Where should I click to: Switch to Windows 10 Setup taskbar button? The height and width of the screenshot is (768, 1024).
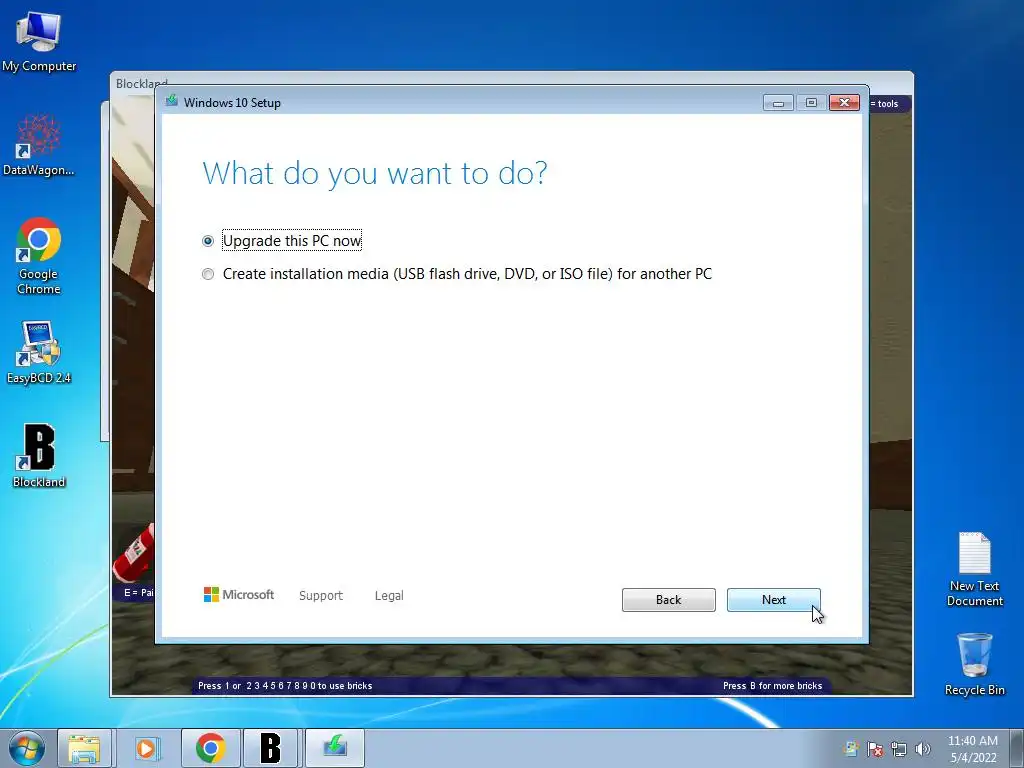tap(334, 748)
